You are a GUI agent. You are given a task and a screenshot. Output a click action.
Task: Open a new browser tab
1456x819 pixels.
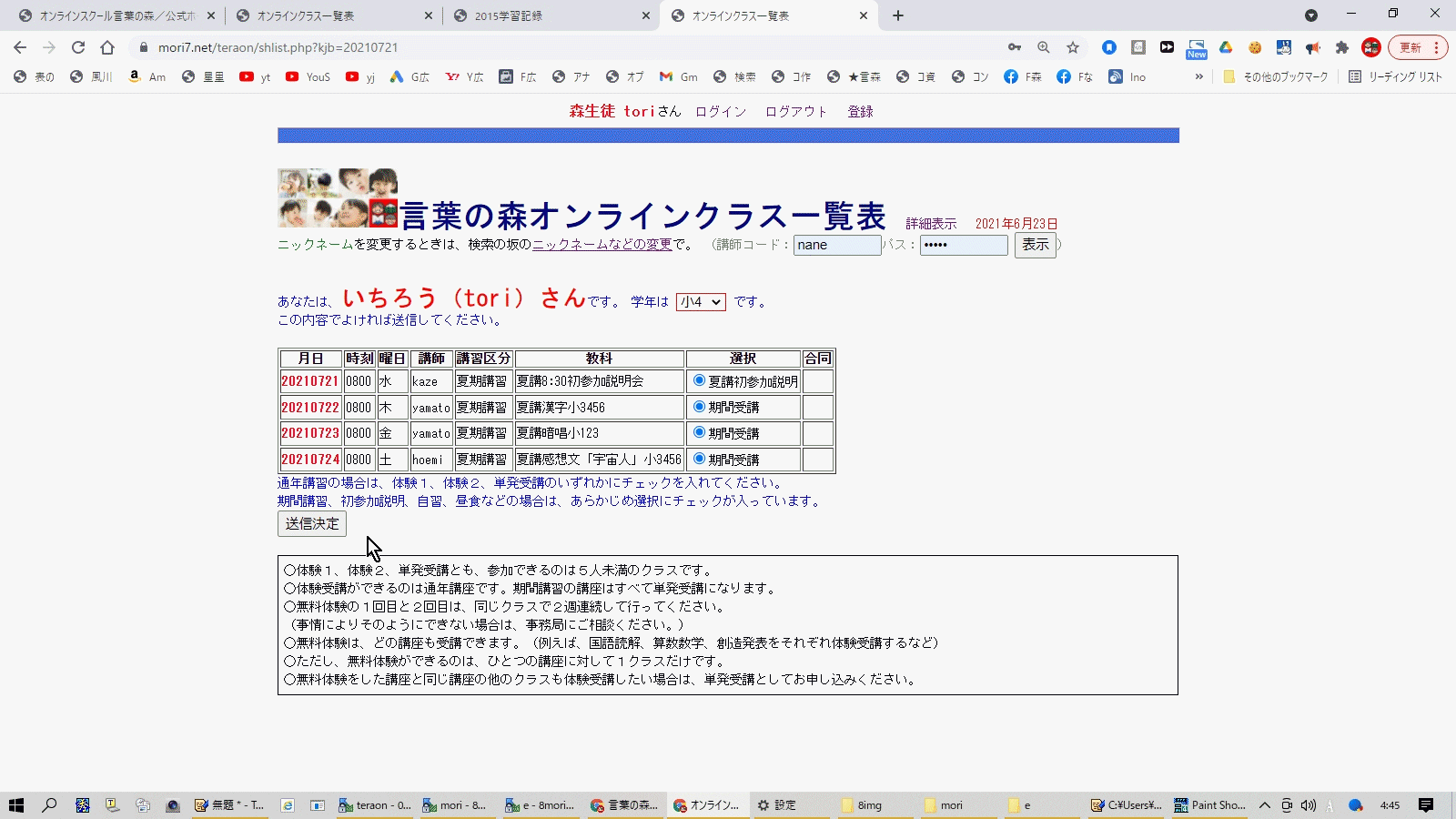coord(898,15)
